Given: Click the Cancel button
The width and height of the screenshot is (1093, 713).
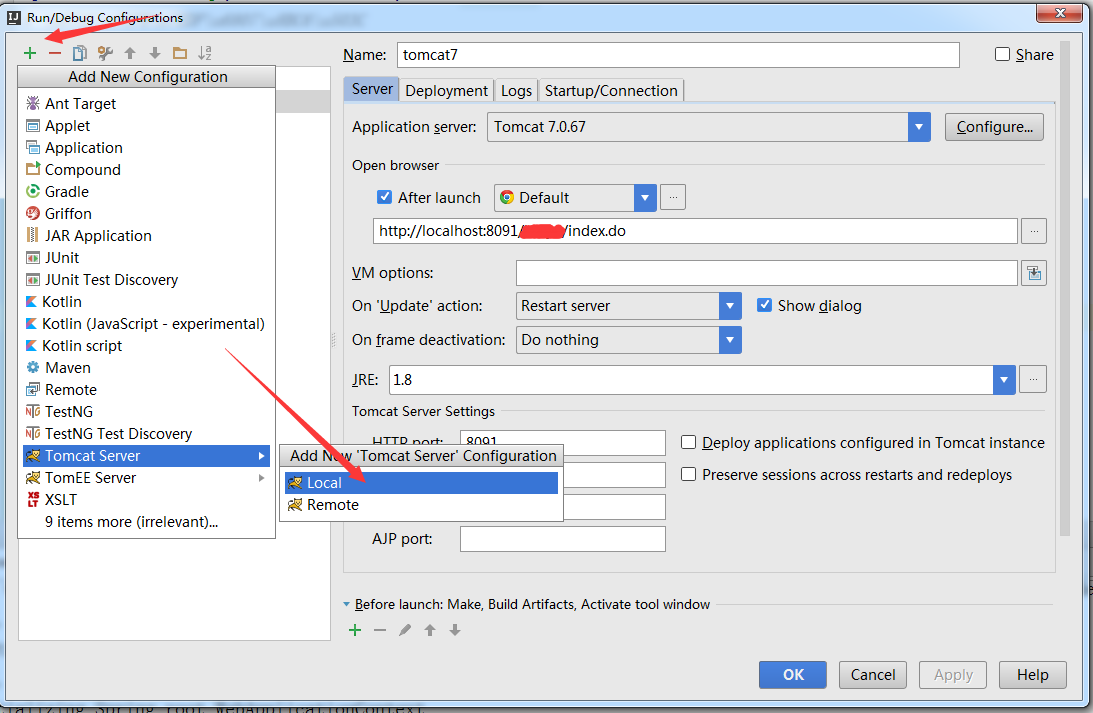Looking at the screenshot, I should tap(873, 675).
